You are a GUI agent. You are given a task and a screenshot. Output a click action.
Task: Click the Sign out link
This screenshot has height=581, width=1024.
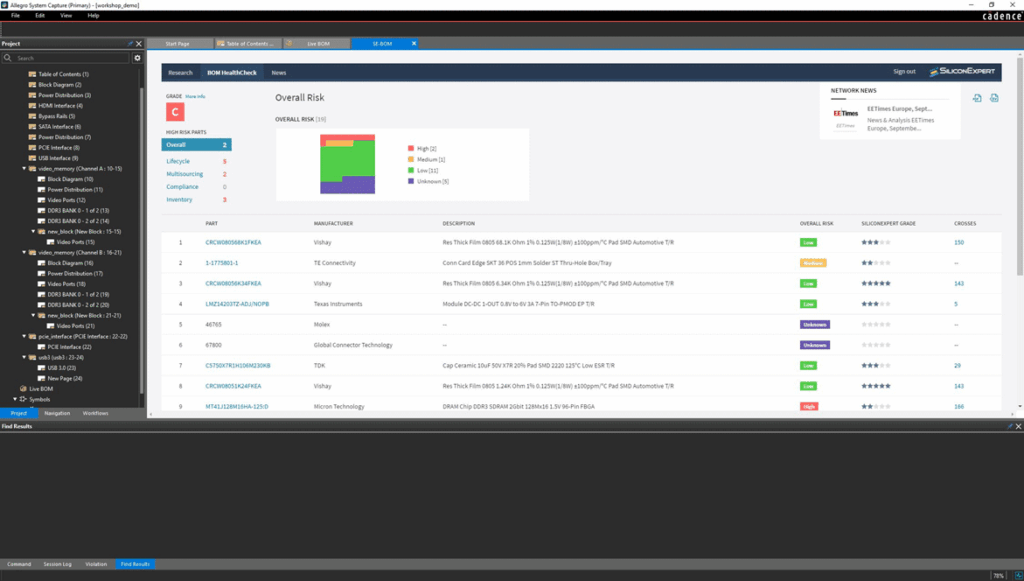point(904,72)
